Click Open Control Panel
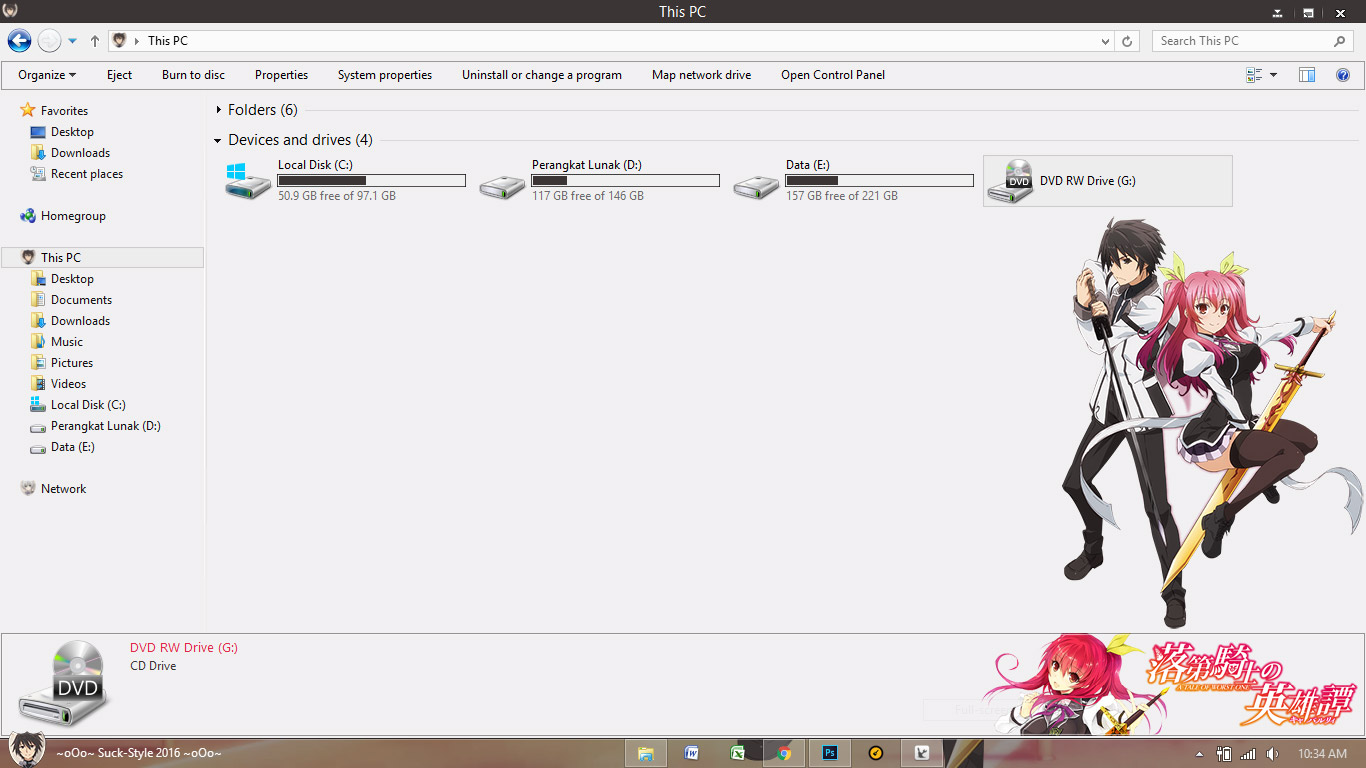 click(x=833, y=75)
